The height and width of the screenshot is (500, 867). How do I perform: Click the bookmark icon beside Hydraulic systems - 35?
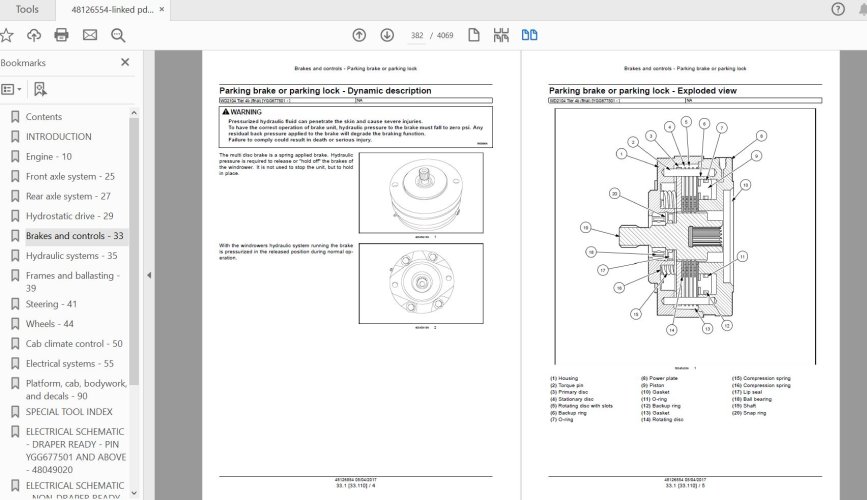(x=15, y=256)
